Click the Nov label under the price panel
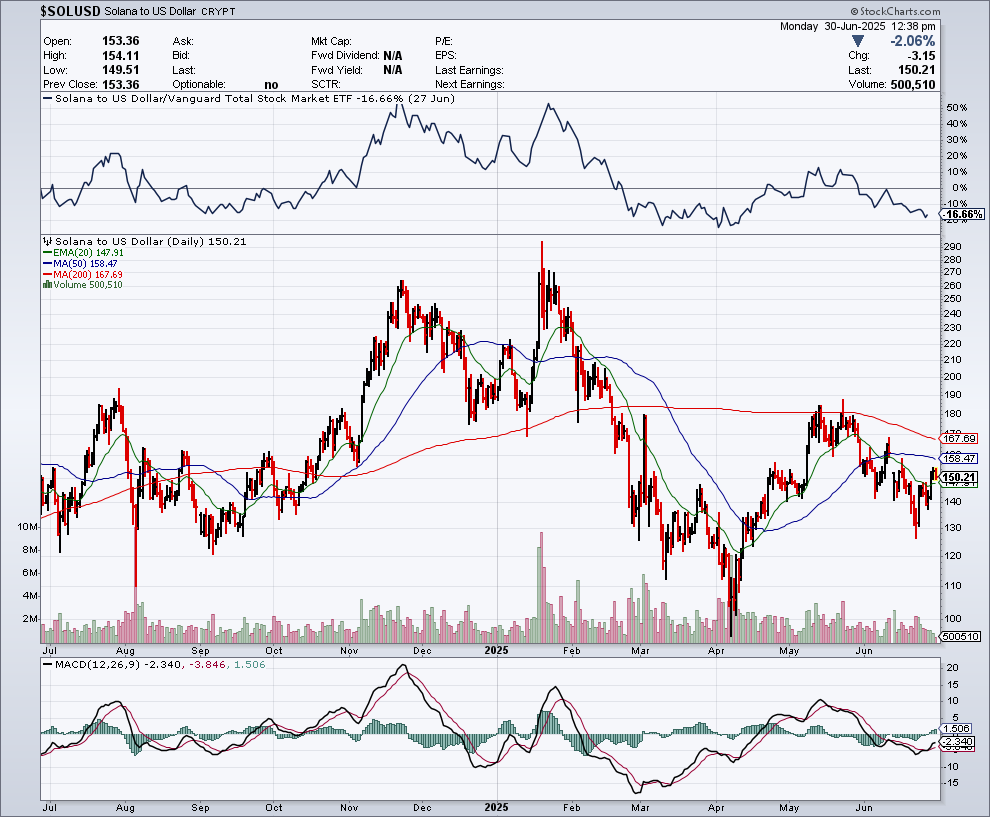 click(x=349, y=650)
